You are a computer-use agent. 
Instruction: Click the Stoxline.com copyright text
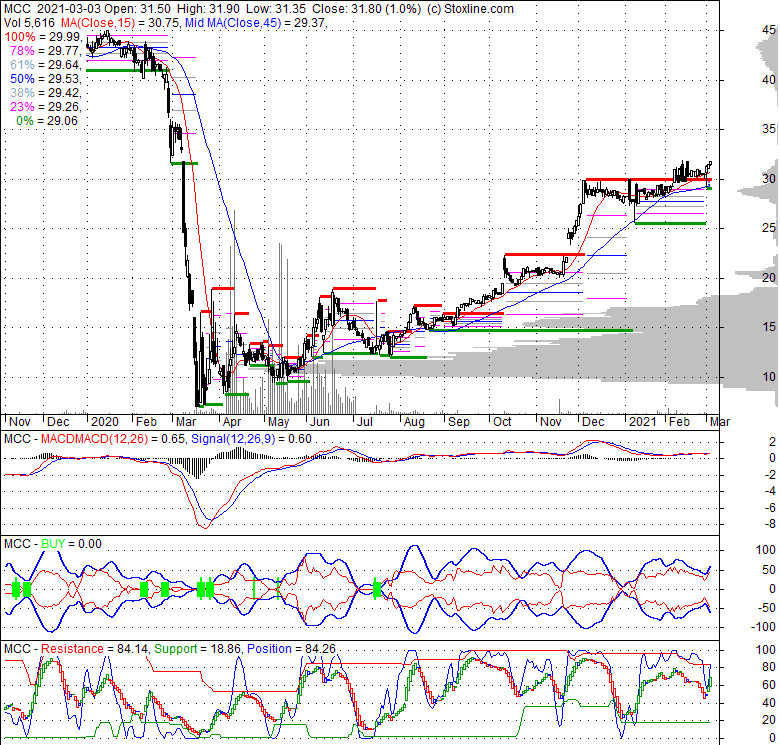pyautogui.click(x=470, y=9)
